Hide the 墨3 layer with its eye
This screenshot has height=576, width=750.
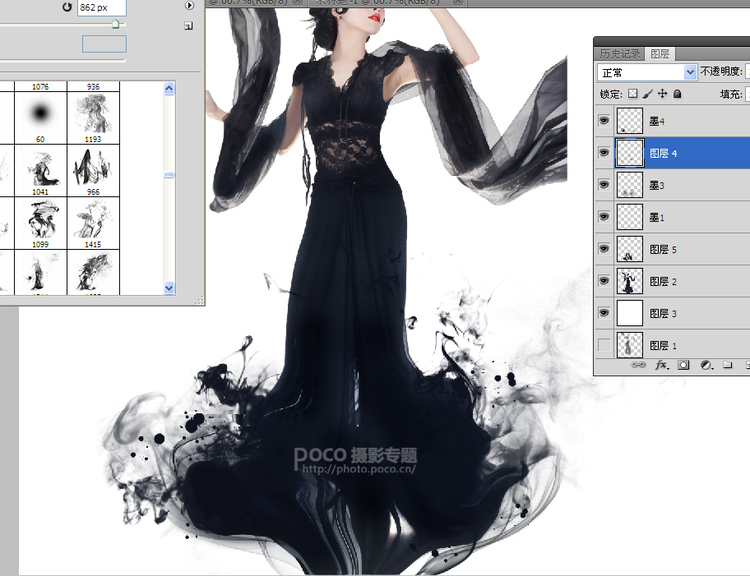coord(604,184)
